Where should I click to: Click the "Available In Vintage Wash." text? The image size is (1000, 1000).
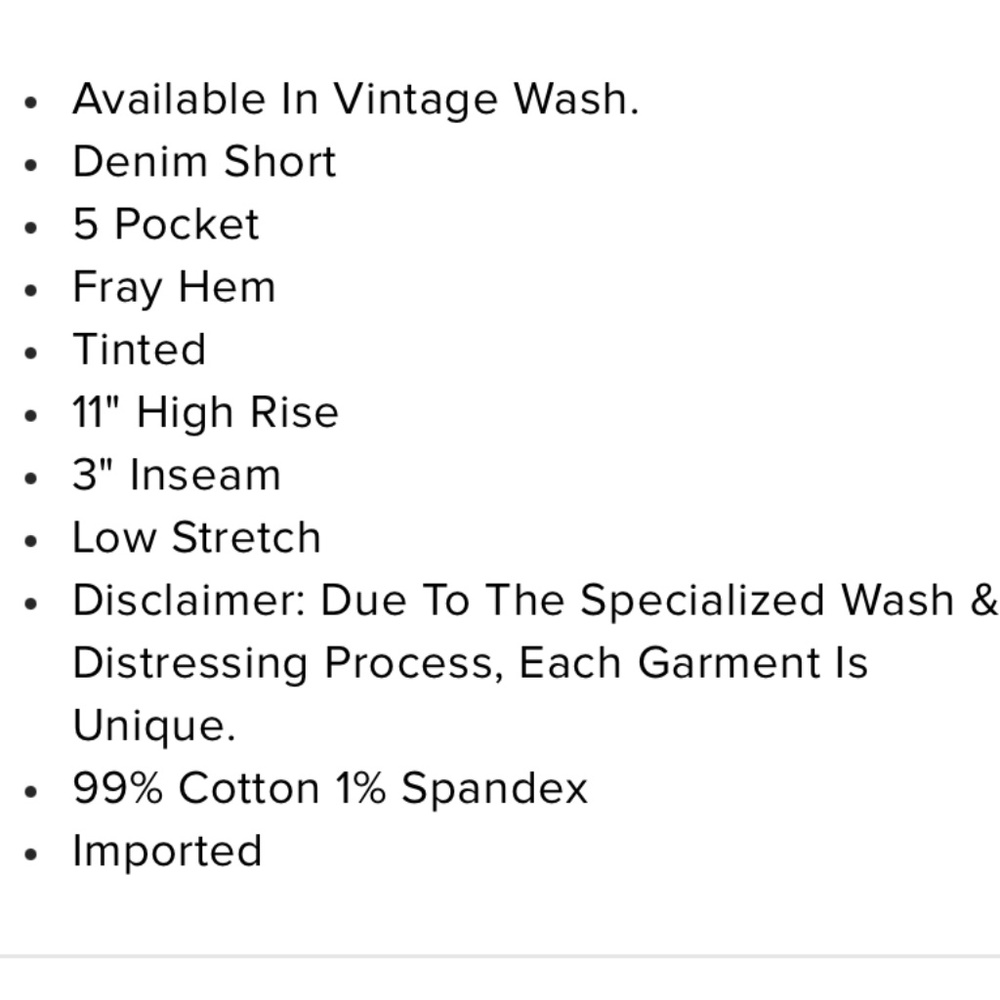click(x=355, y=100)
